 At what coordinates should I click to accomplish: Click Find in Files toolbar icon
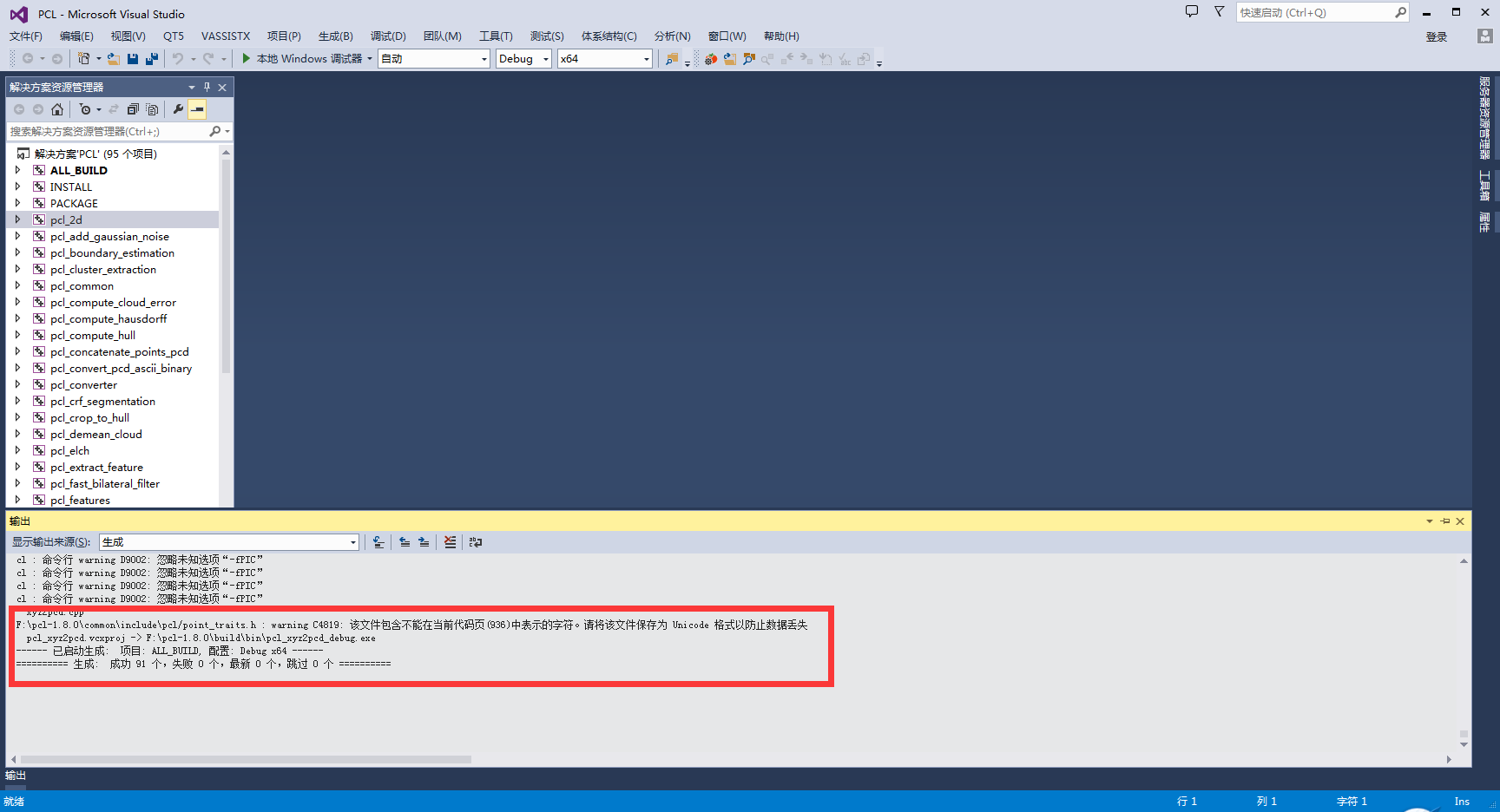click(x=672, y=58)
